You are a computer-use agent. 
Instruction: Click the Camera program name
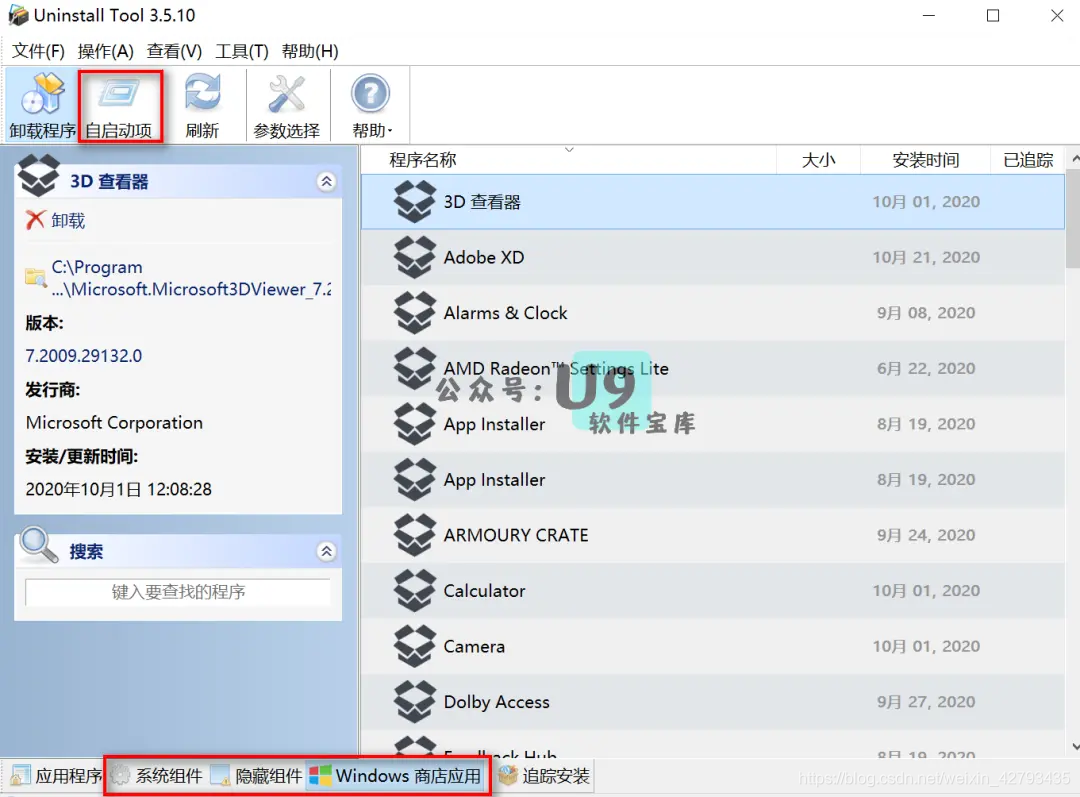pyautogui.click(x=474, y=646)
